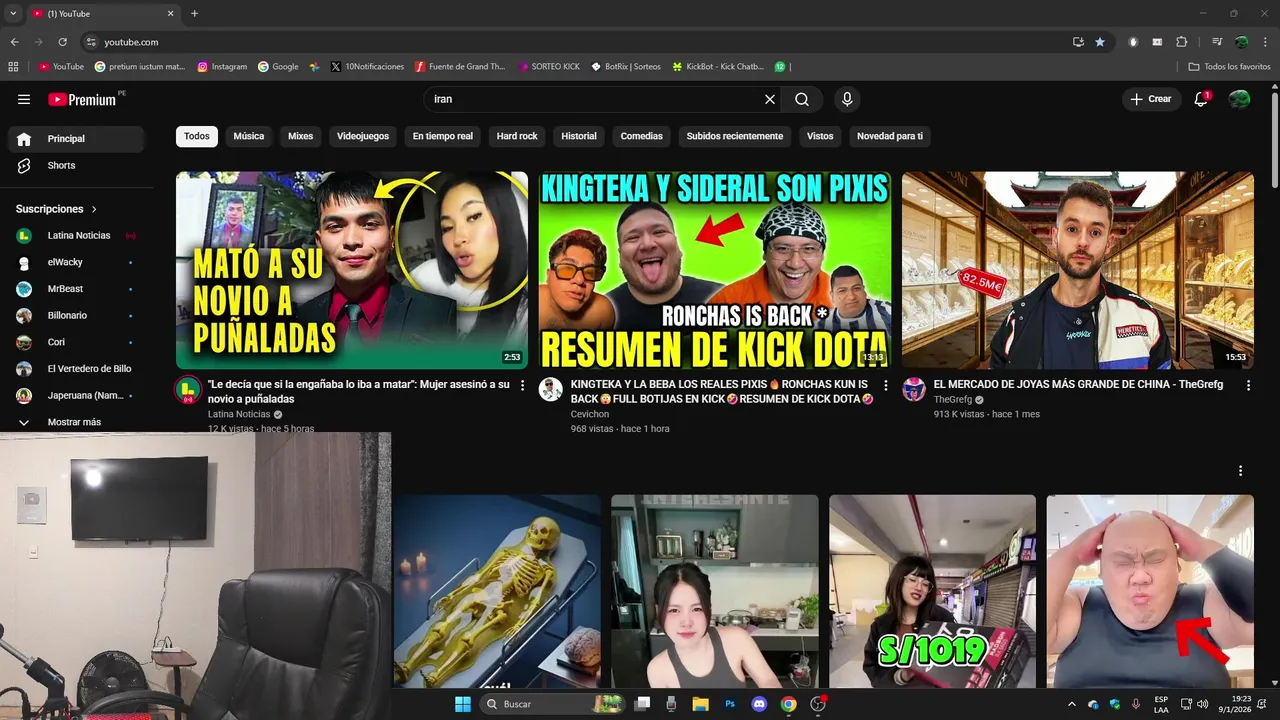Play the S/1019 Short thumbnail
Screen dimensions: 1280x720
(932, 591)
